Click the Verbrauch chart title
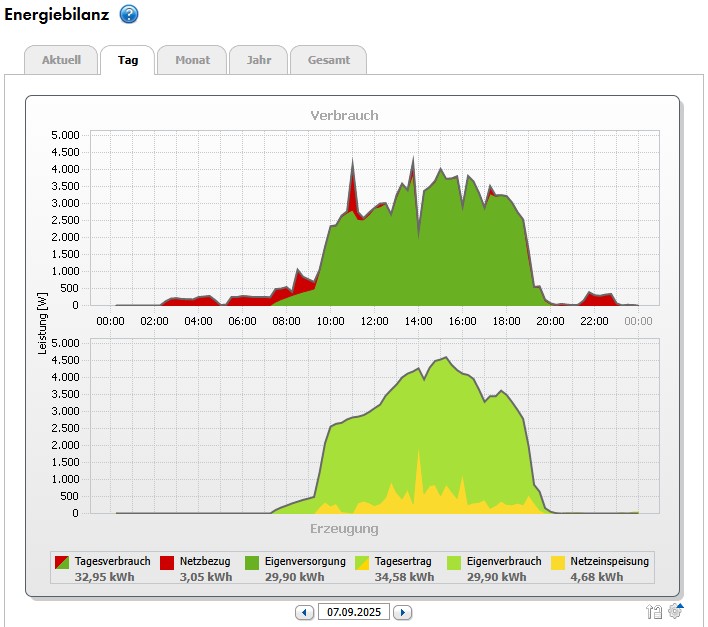The image size is (708, 627). [344, 115]
